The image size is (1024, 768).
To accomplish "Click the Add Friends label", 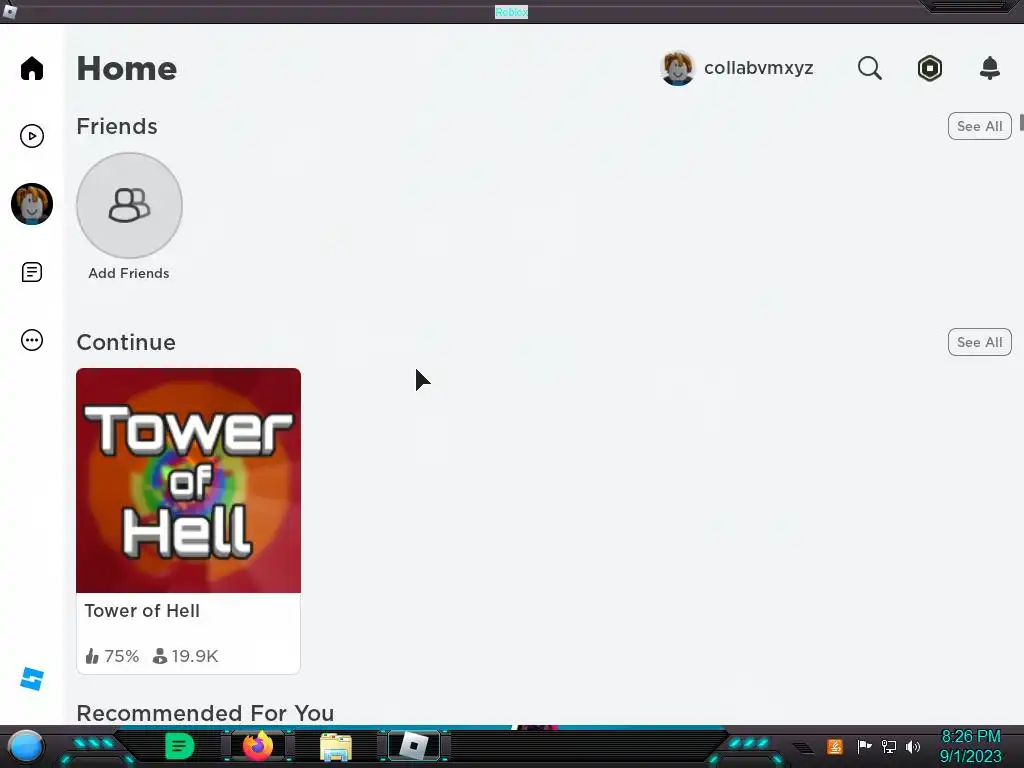I will [x=129, y=273].
